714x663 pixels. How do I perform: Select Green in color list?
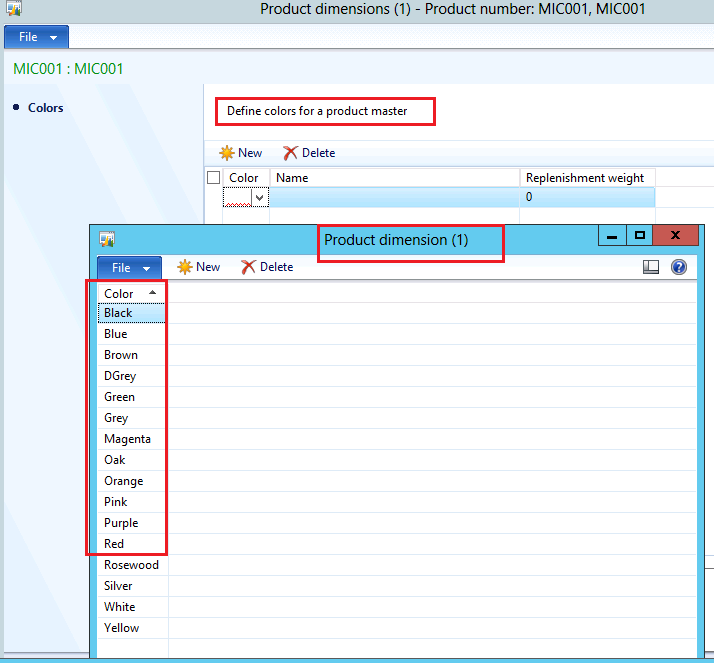tap(131, 397)
